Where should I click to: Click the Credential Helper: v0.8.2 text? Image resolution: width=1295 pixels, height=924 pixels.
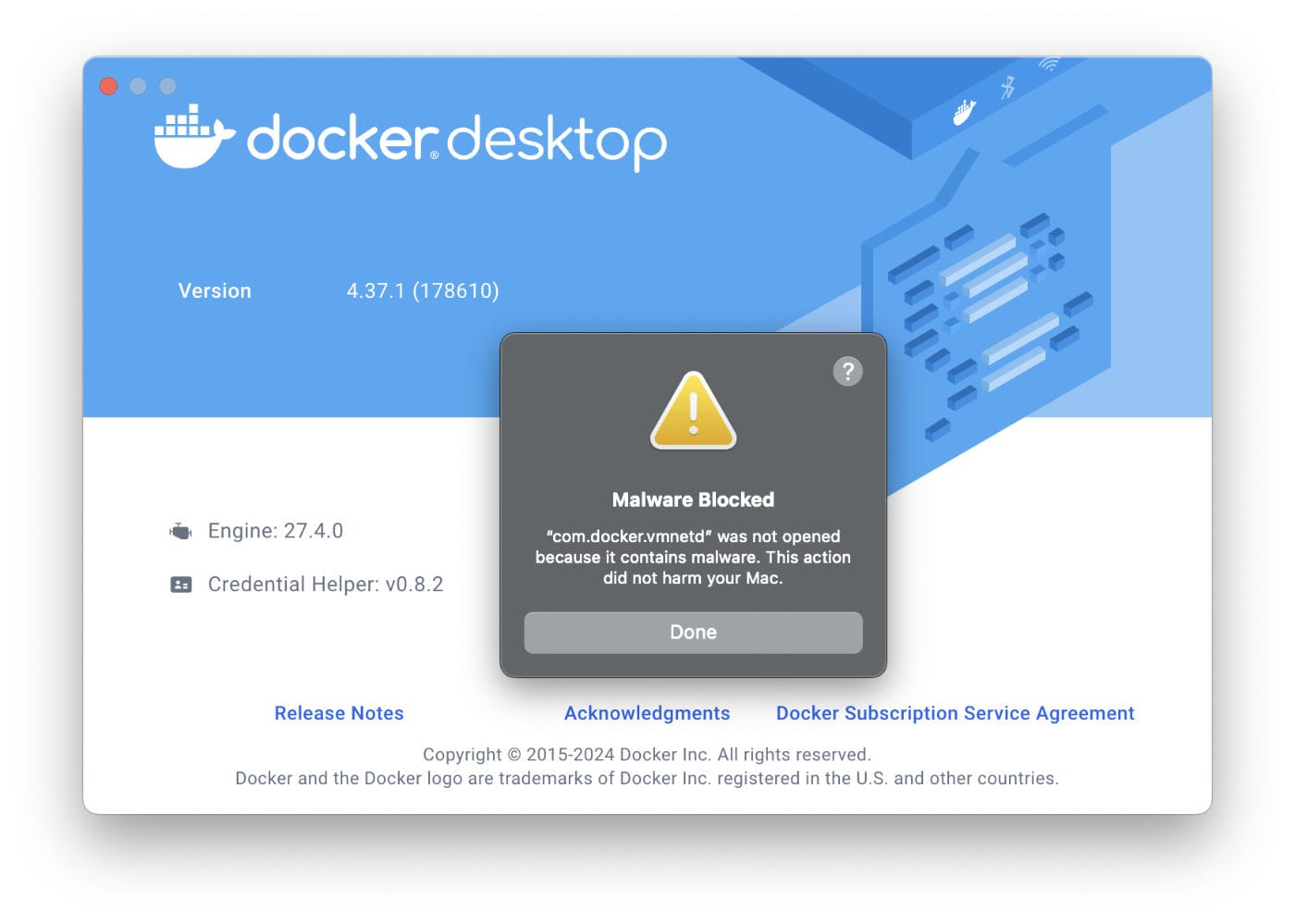(x=326, y=585)
